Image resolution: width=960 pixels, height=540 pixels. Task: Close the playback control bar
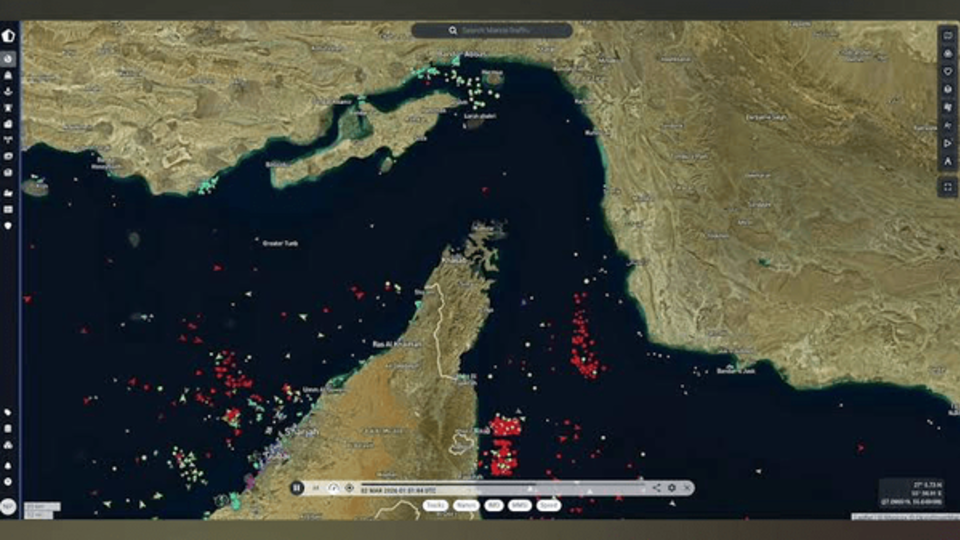pyautogui.click(x=687, y=488)
